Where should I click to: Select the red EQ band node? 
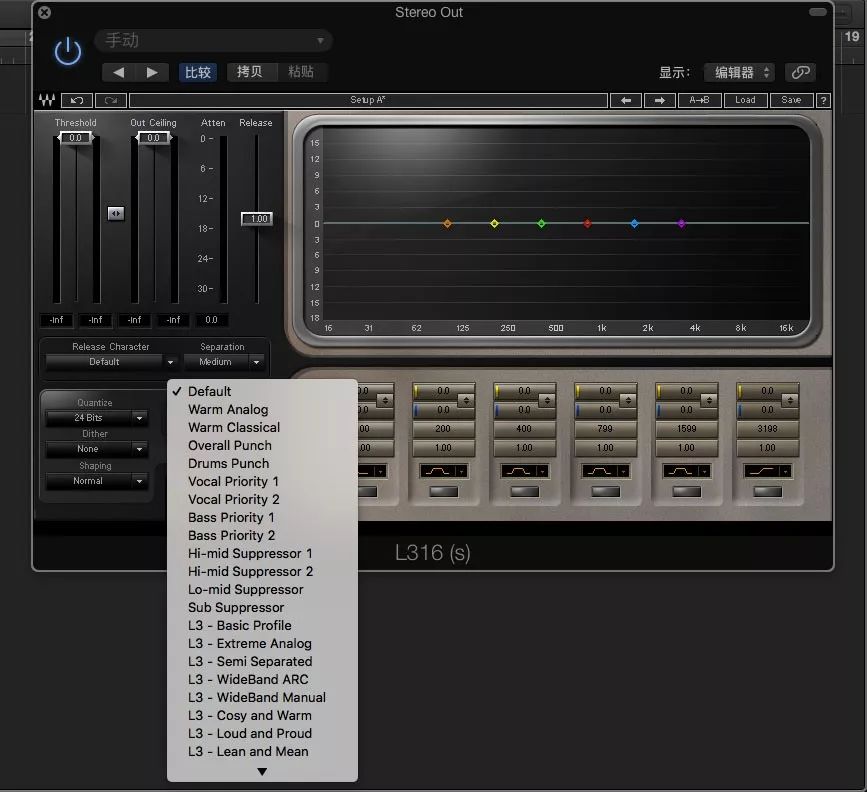click(x=587, y=223)
